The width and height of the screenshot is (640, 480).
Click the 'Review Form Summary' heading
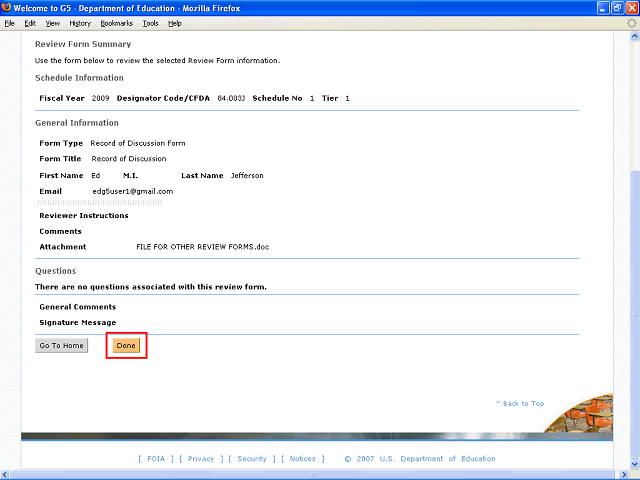83,44
